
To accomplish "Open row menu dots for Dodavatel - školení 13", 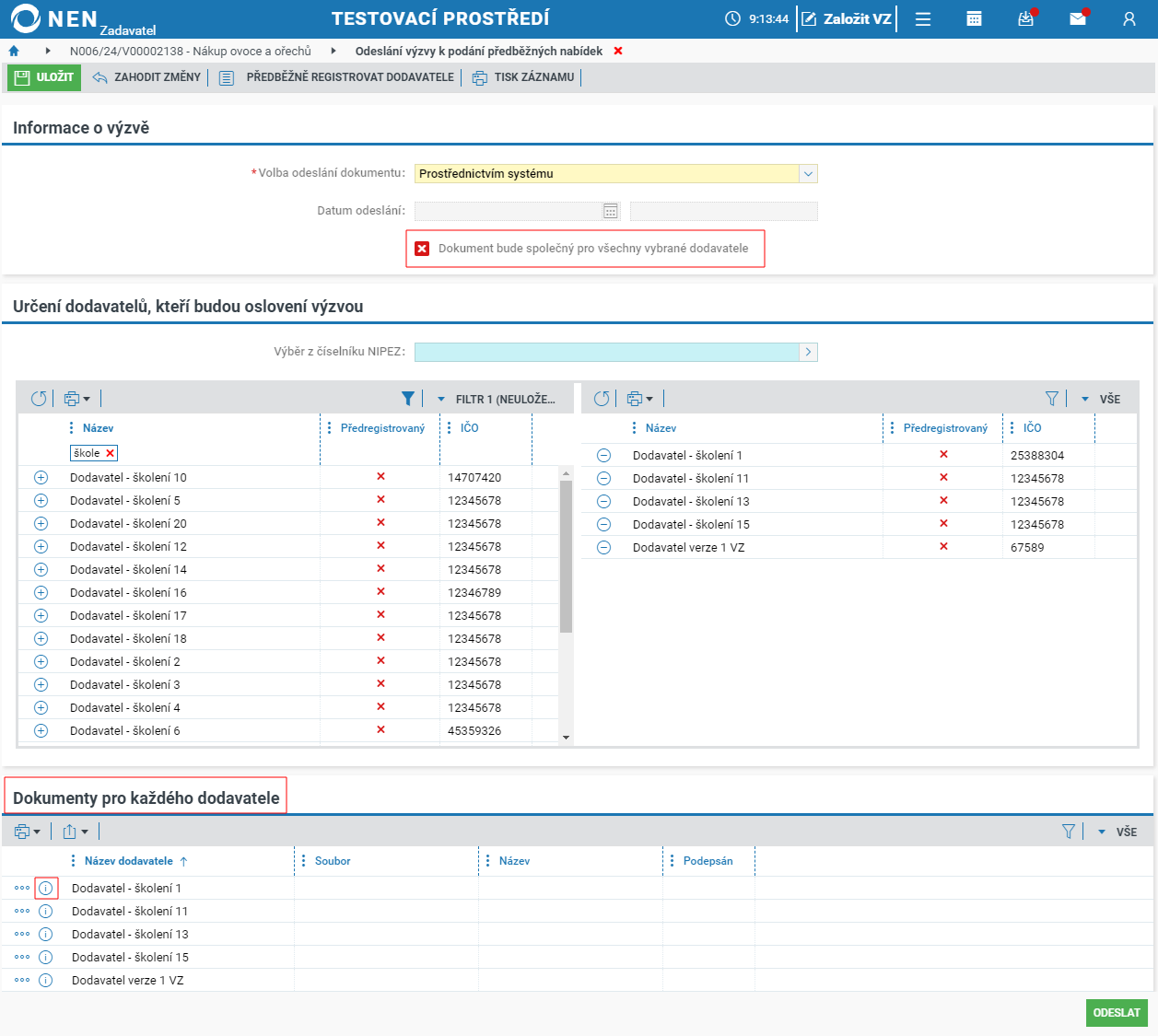I will pyautogui.click(x=22, y=935).
